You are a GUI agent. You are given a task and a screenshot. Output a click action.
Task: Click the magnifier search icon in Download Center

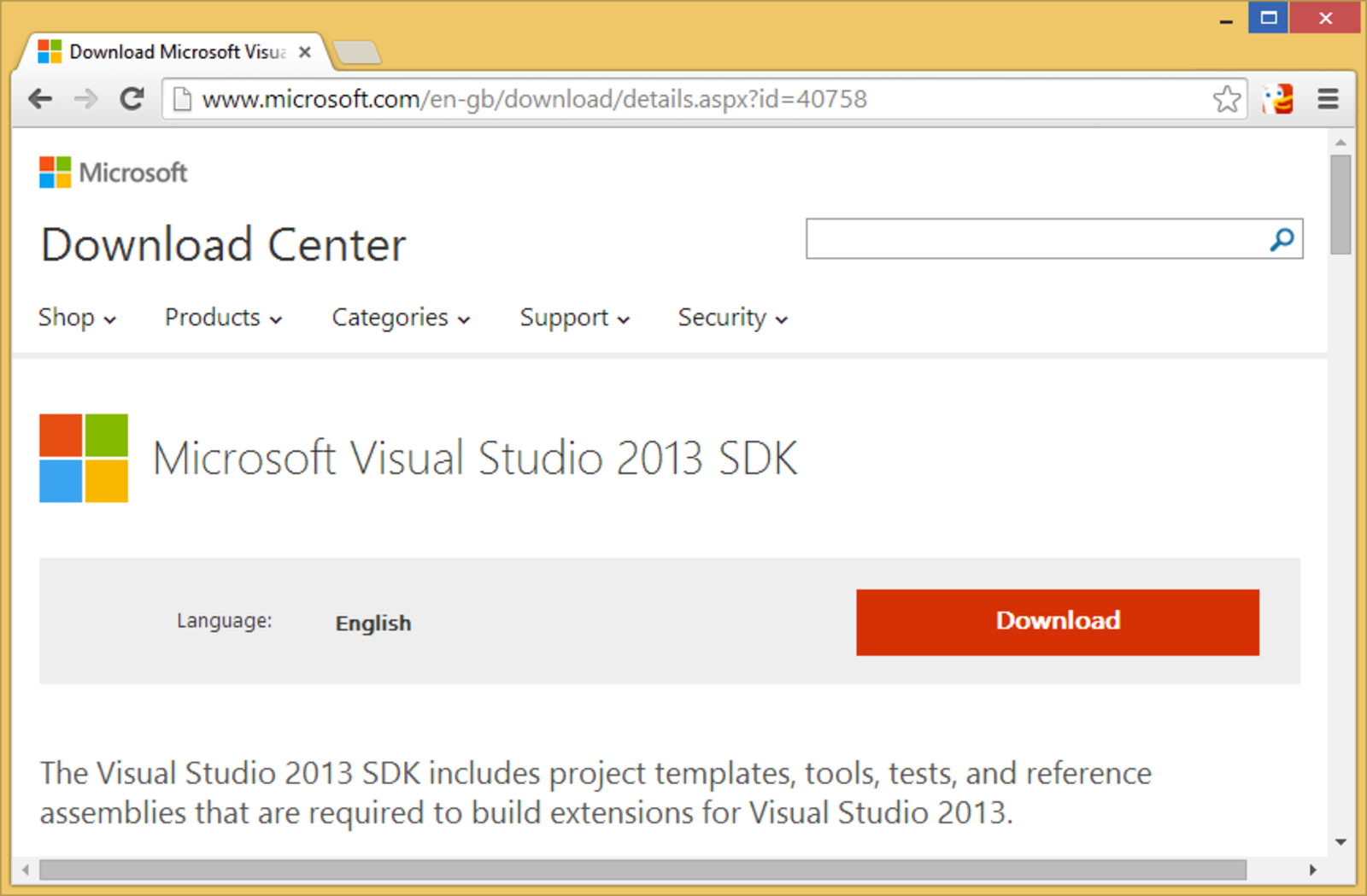coord(1282,239)
